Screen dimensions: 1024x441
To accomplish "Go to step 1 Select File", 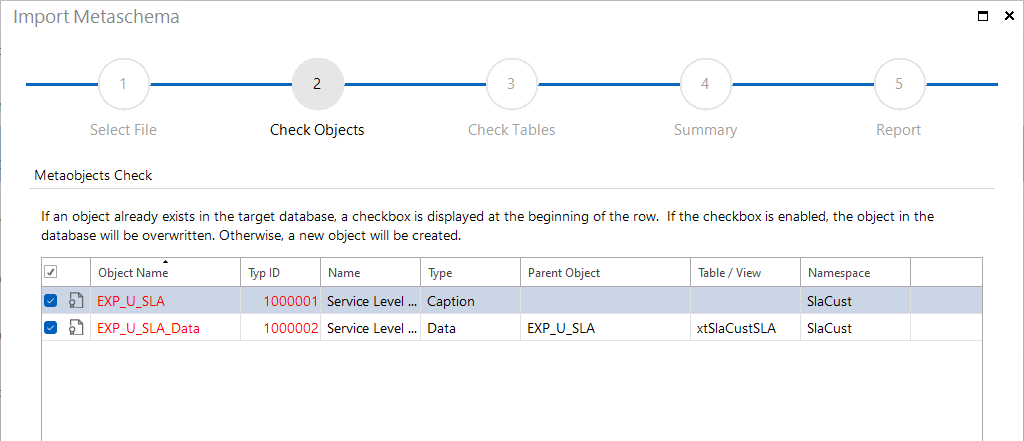I will pyautogui.click(x=123, y=84).
